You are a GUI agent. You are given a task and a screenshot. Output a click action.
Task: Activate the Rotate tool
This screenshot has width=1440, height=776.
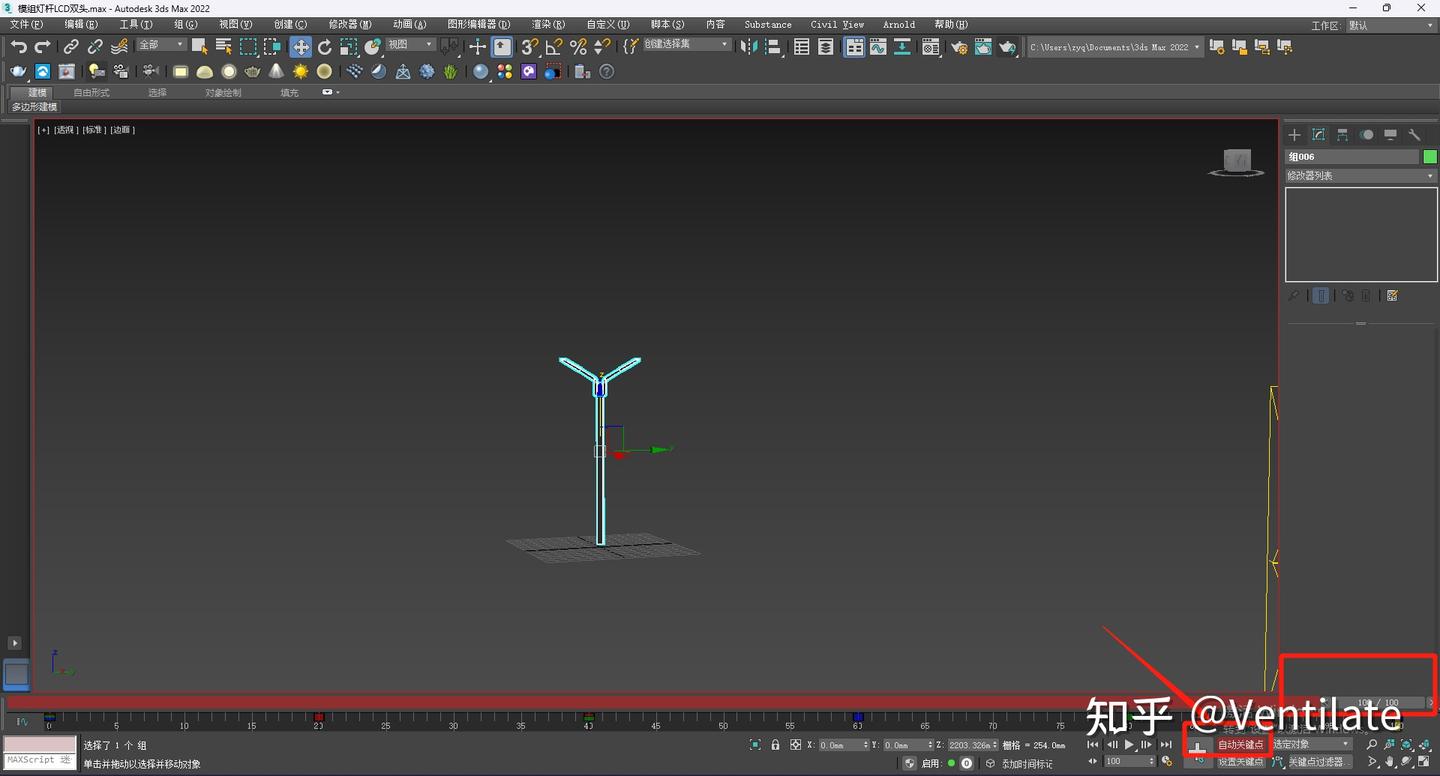point(324,45)
